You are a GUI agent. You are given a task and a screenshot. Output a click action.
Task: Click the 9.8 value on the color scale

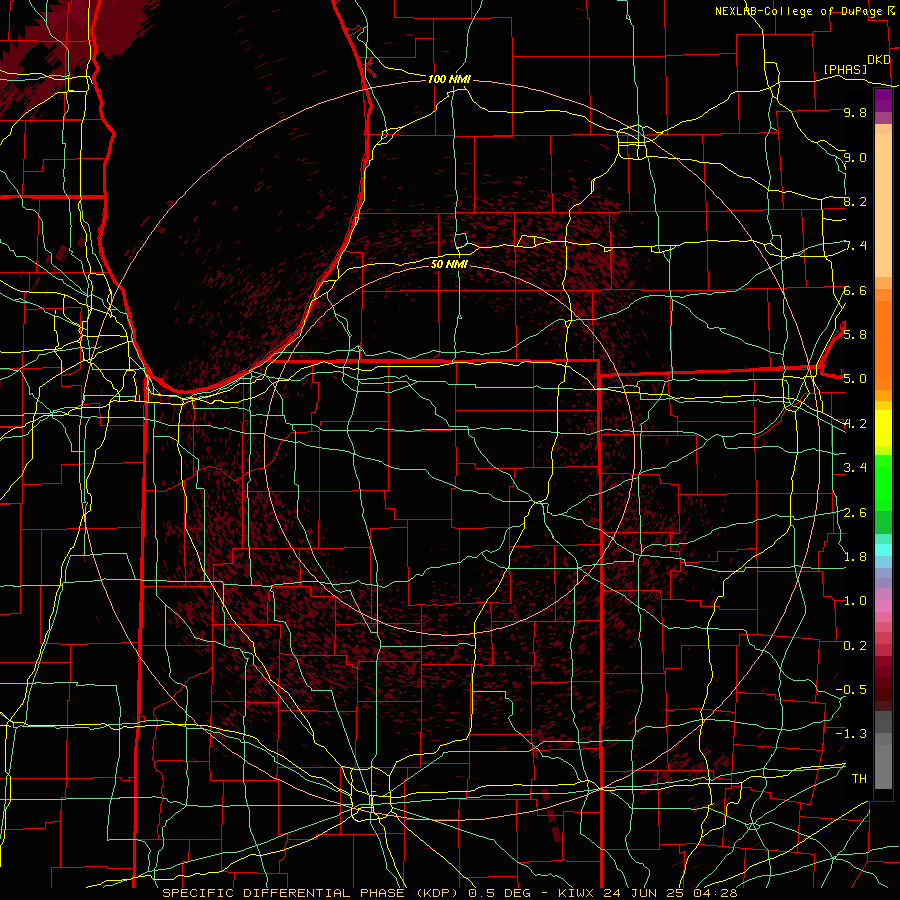click(855, 112)
